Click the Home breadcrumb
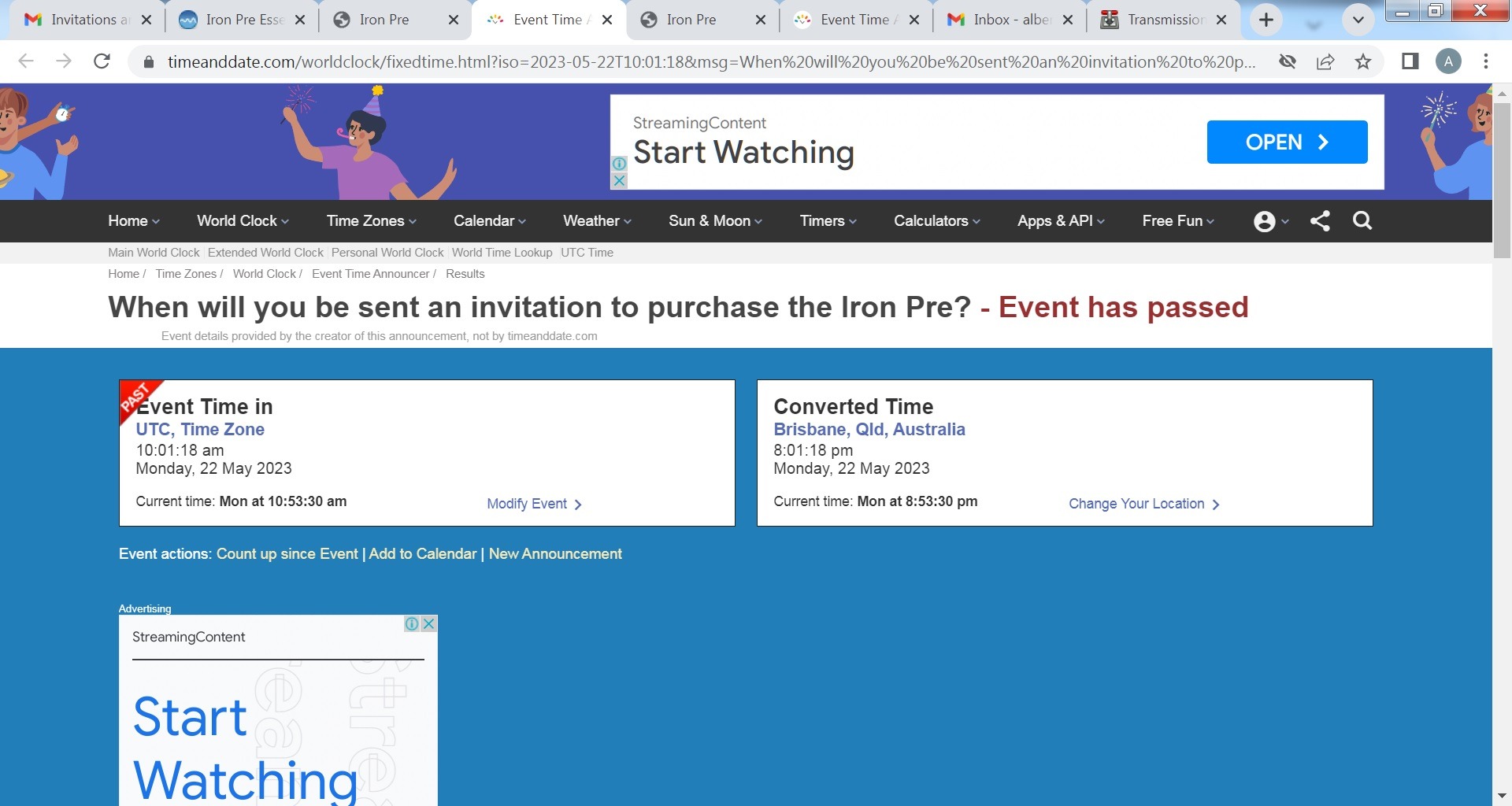 coord(124,274)
